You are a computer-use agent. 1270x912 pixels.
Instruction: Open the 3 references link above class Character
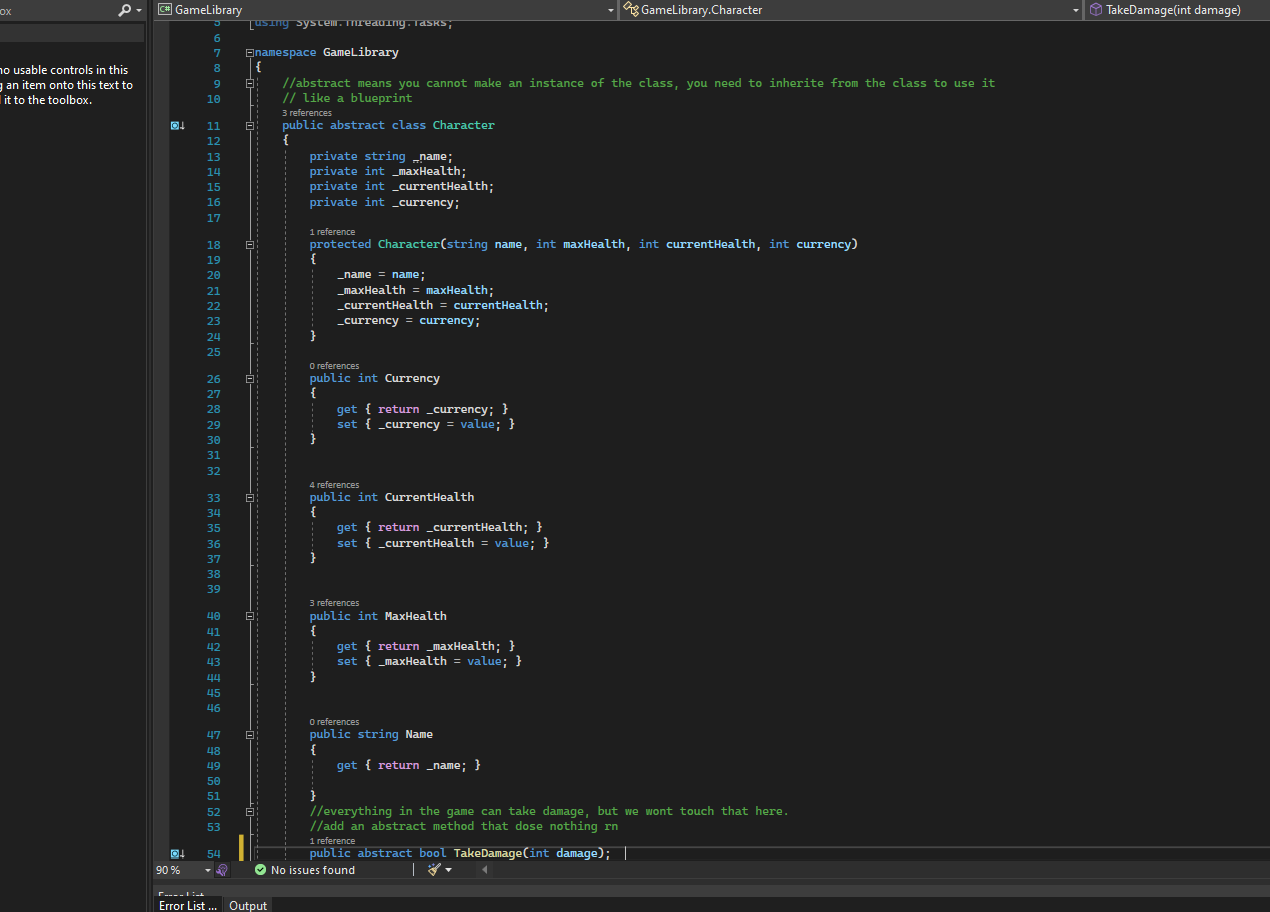click(x=307, y=113)
